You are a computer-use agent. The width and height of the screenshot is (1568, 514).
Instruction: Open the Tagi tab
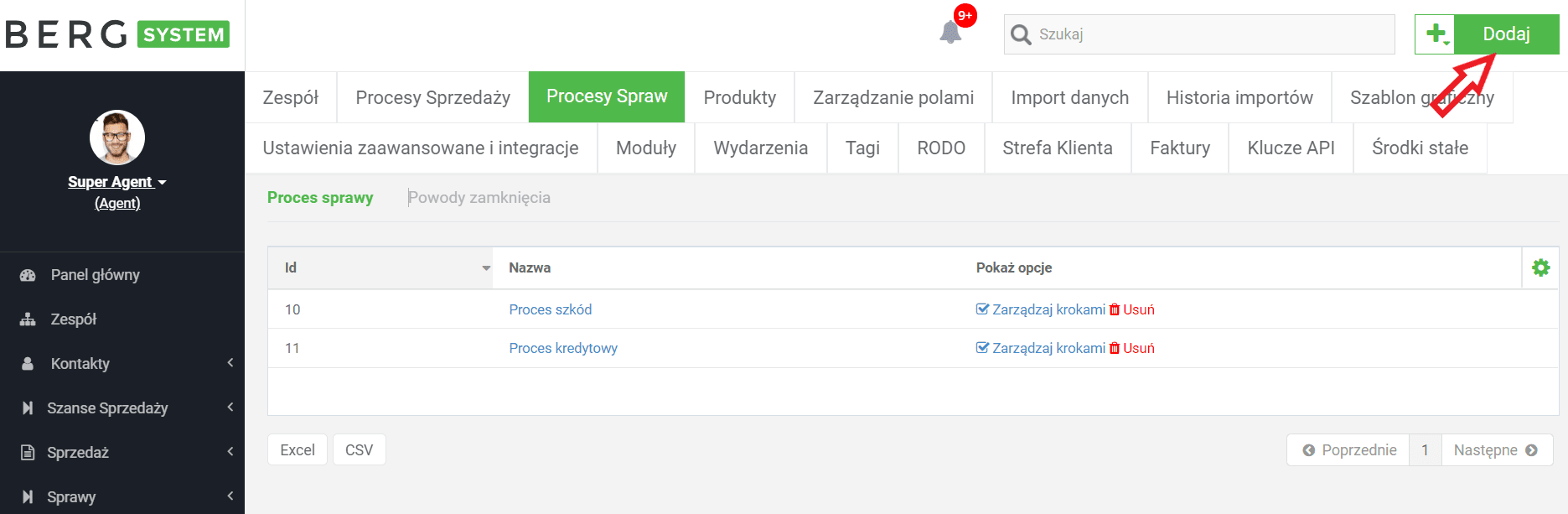862,148
